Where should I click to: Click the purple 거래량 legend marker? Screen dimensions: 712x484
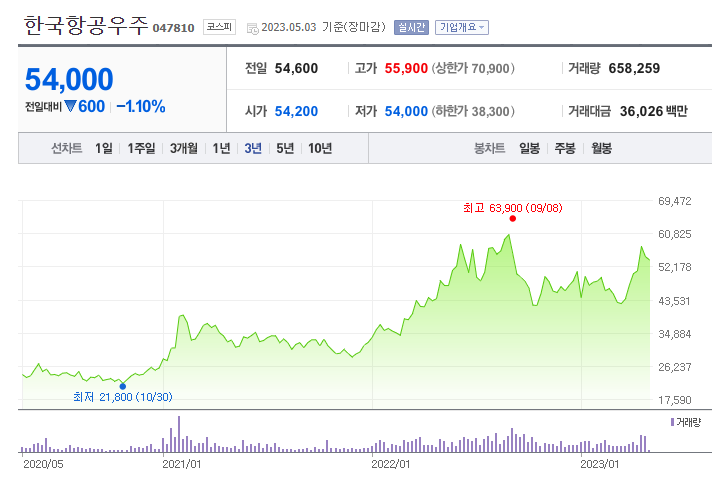tap(672, 422)
